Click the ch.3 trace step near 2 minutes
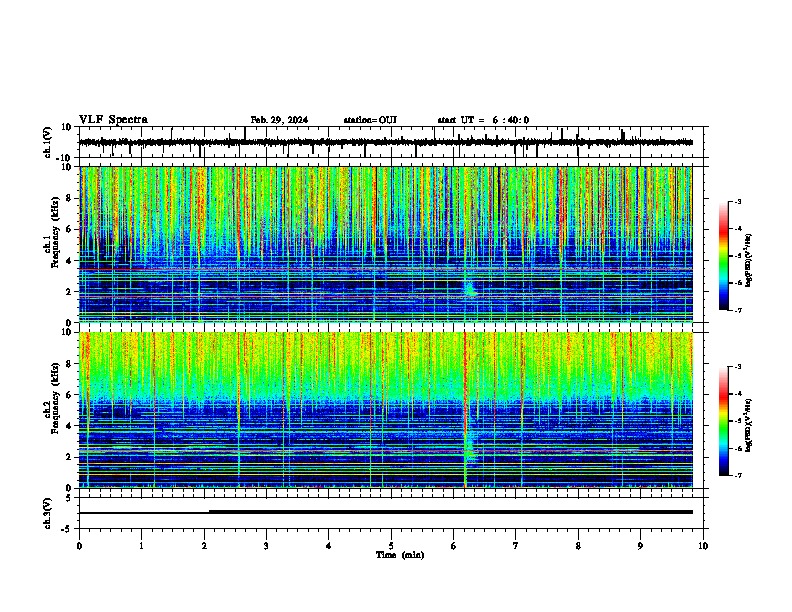 tap(209, 512)
